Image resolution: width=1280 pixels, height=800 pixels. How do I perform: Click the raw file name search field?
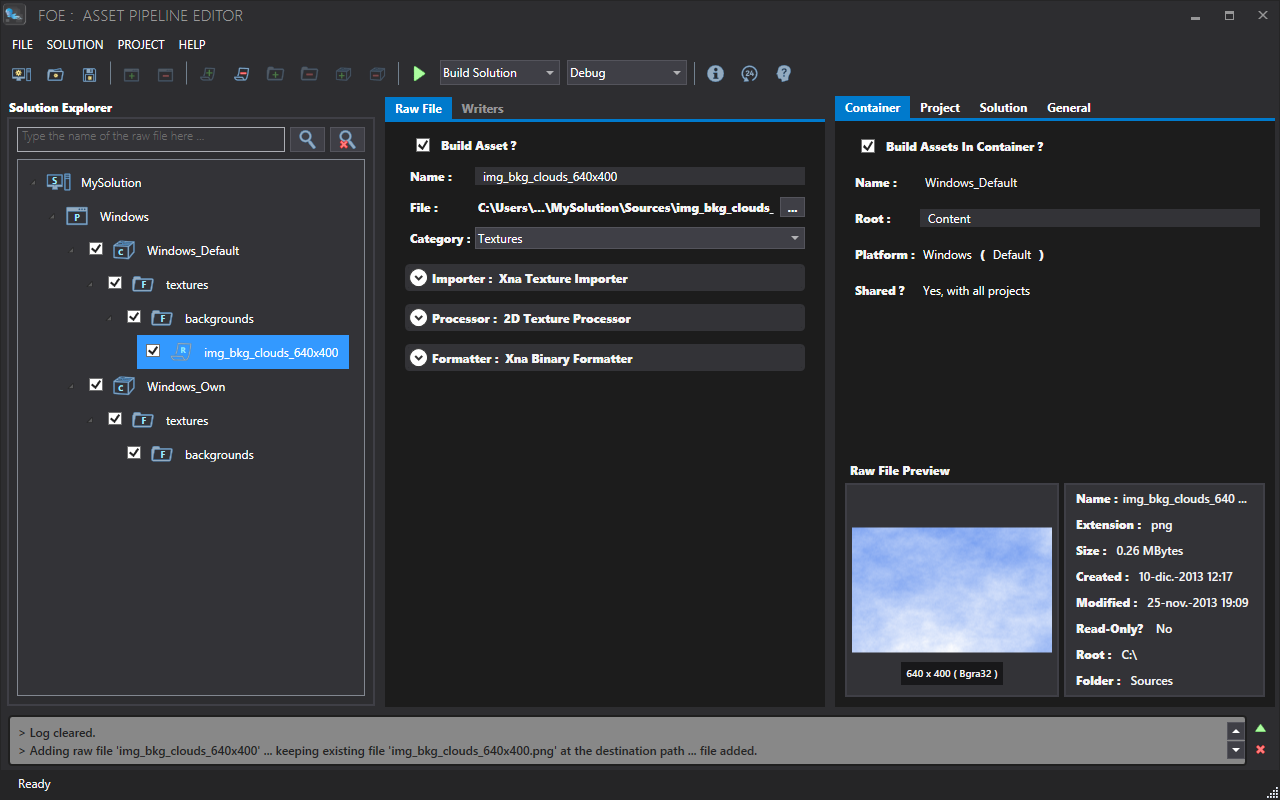click(151, 139)
